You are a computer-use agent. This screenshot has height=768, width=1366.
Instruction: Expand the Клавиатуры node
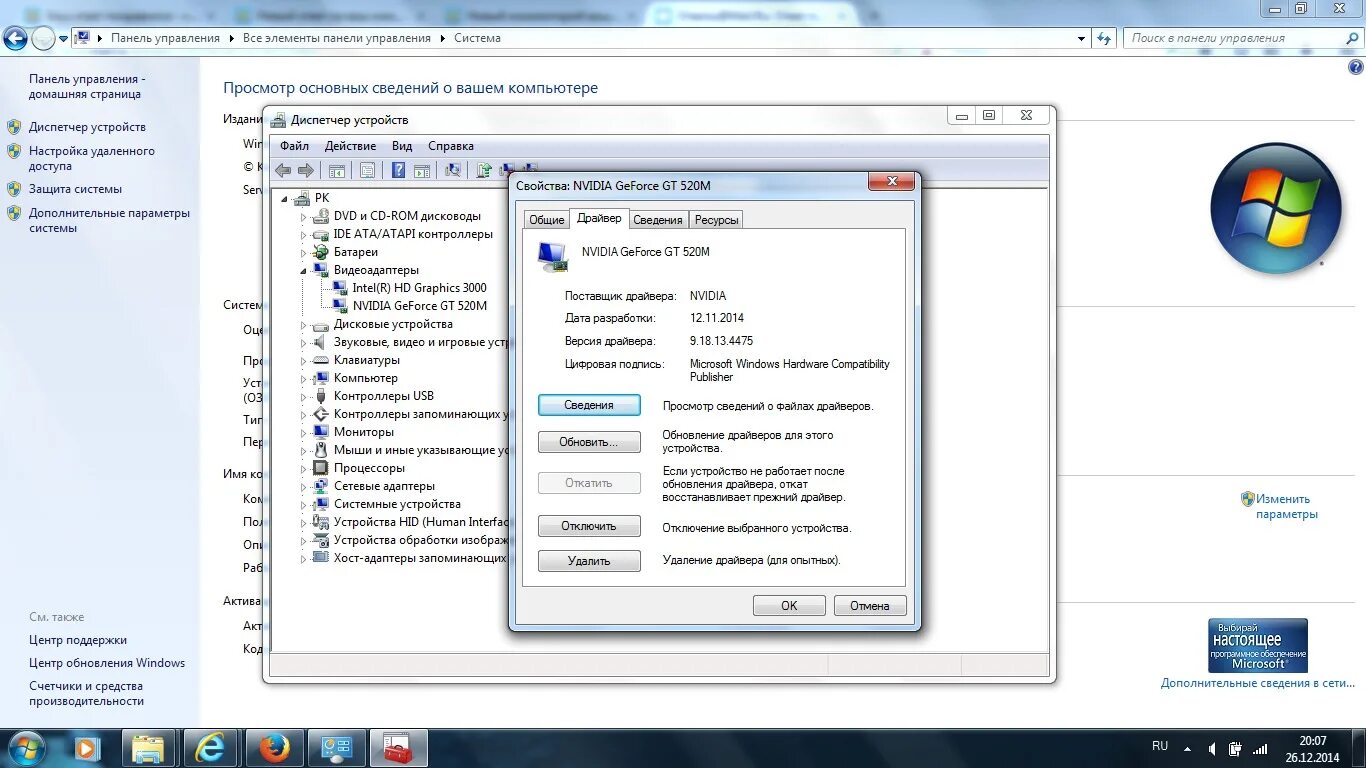tap(304, 360)
